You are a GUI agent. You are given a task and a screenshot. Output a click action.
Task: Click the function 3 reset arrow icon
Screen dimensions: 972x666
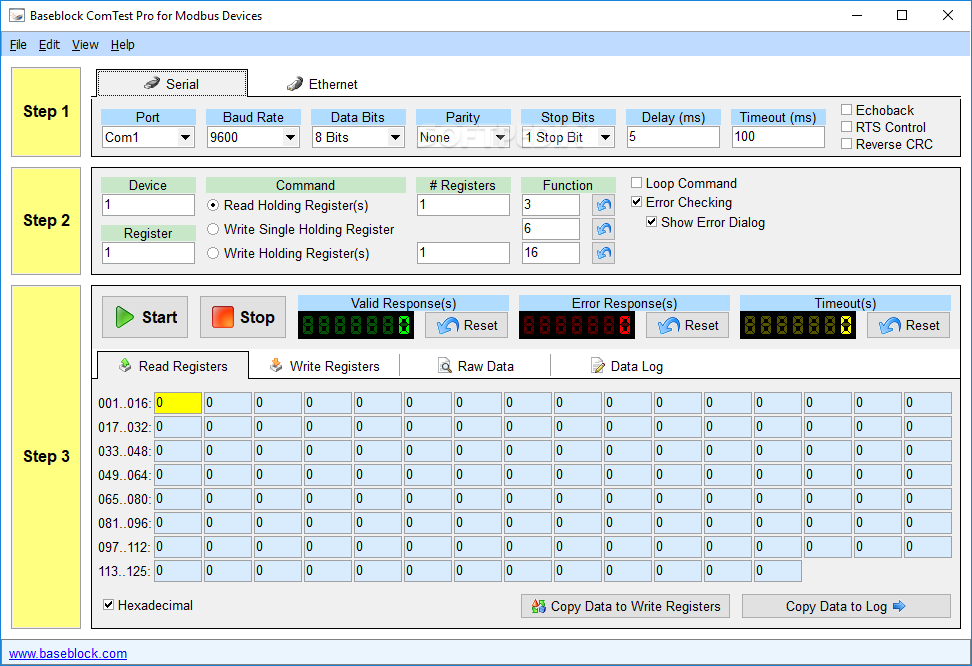[x=603, y=205]
